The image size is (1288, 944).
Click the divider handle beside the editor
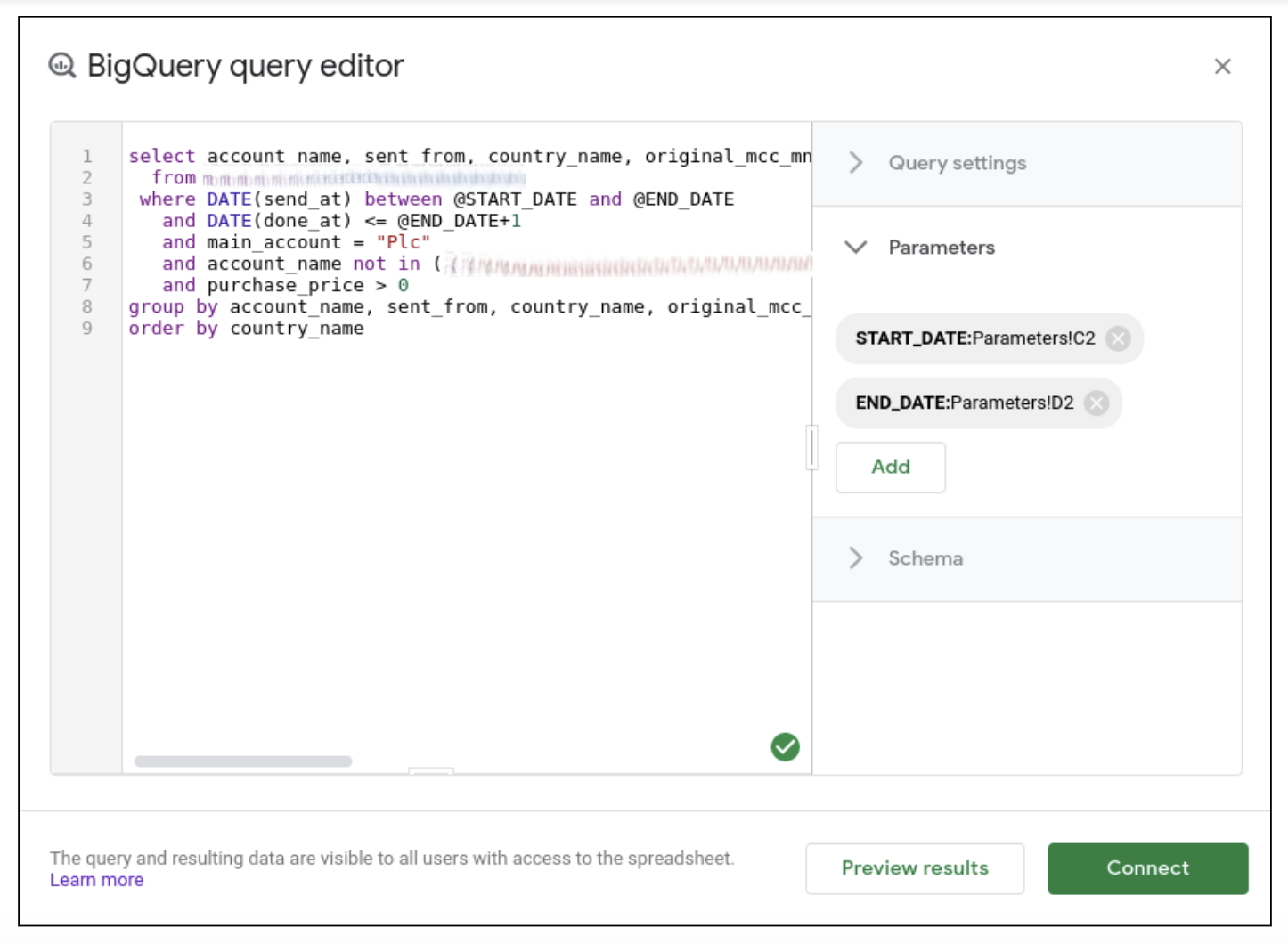tap(811, 447)
